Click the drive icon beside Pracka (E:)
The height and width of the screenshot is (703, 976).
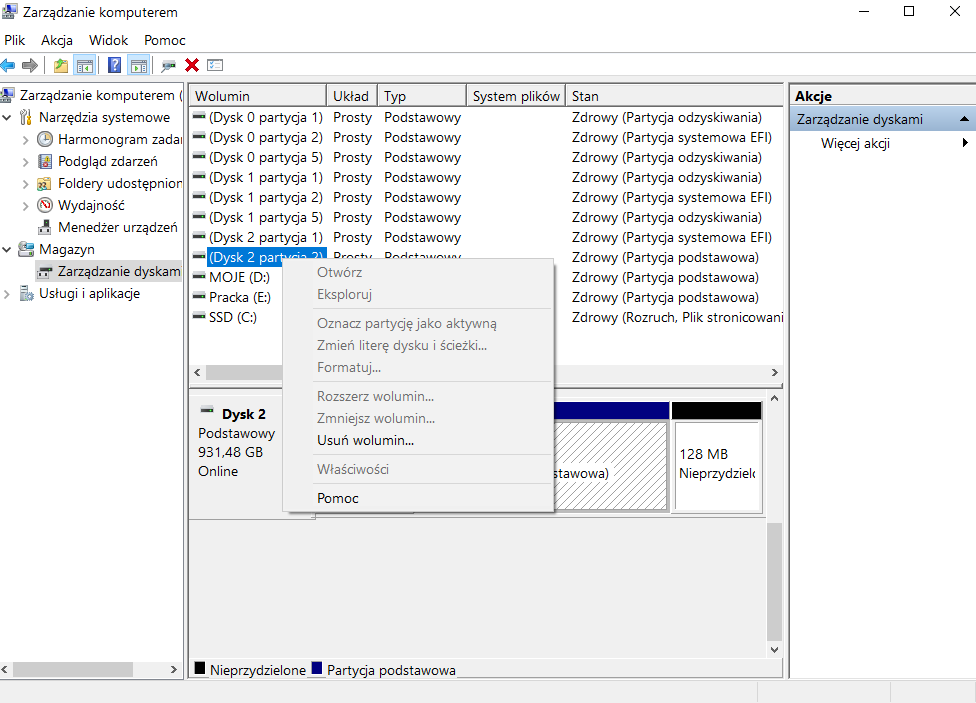[x=199, y=297]
